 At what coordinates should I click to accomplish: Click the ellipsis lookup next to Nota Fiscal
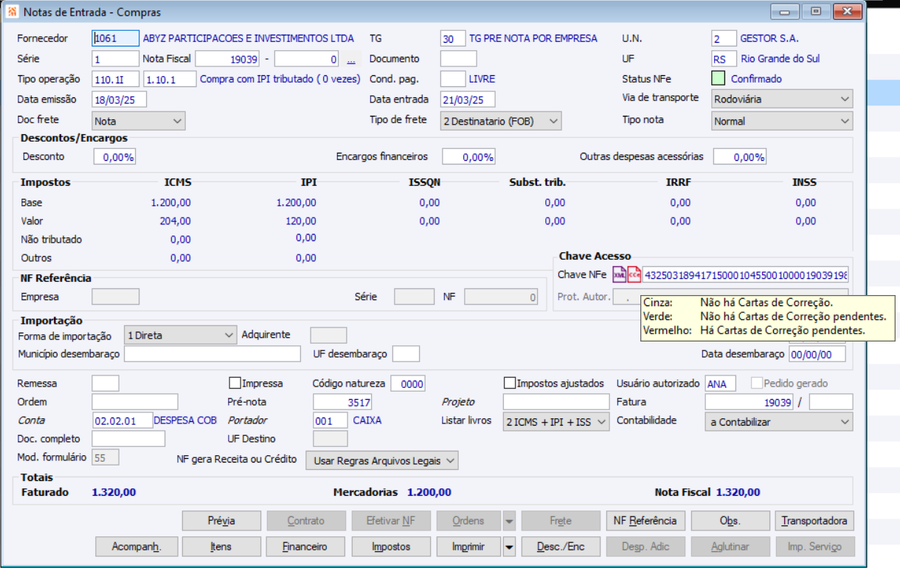(x=351, y=59)
